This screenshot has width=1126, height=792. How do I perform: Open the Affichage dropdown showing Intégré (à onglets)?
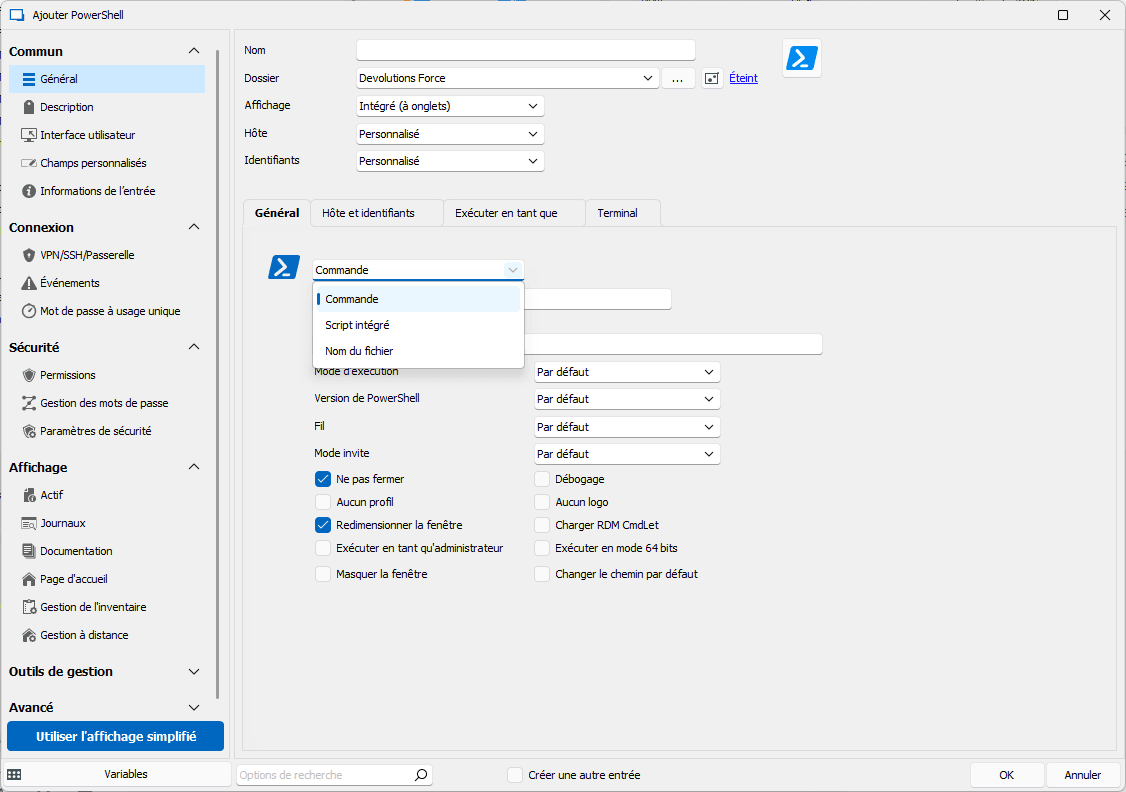[x=450, y=106]
